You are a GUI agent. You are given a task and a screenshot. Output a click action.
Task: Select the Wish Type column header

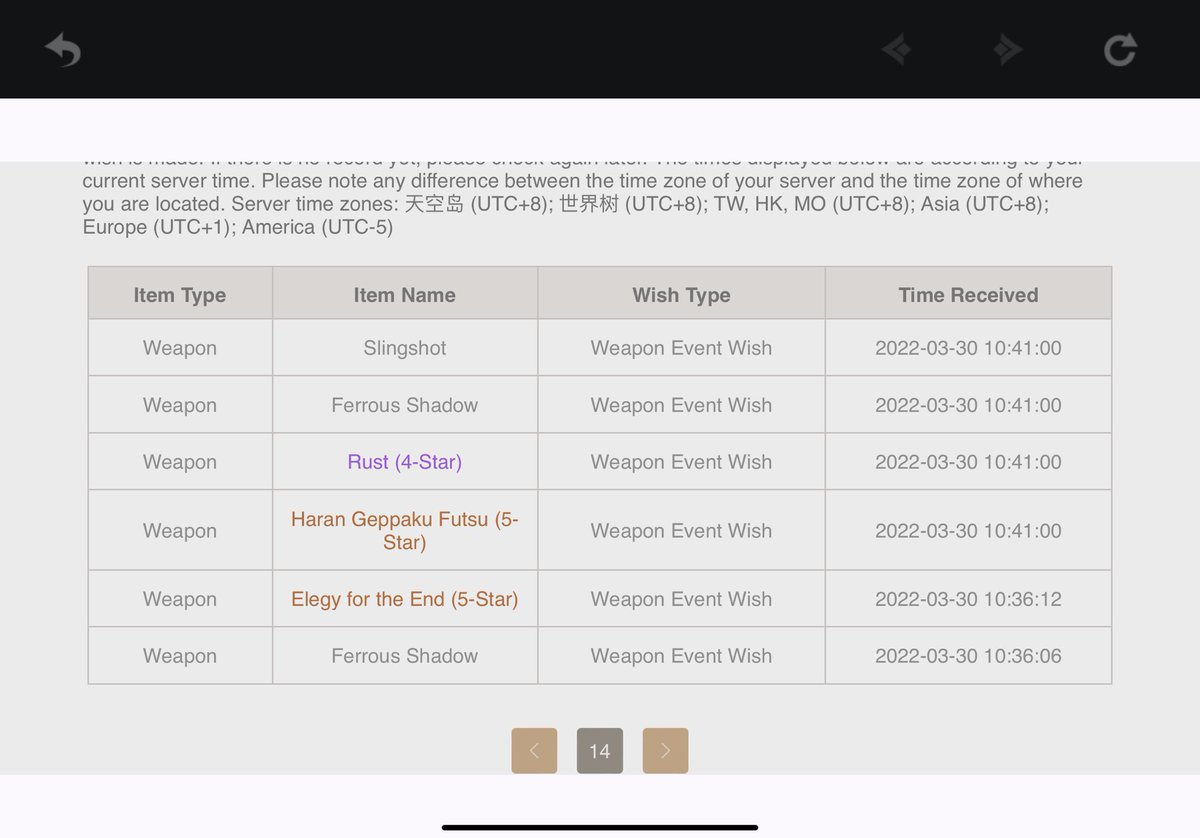[681, 295]
